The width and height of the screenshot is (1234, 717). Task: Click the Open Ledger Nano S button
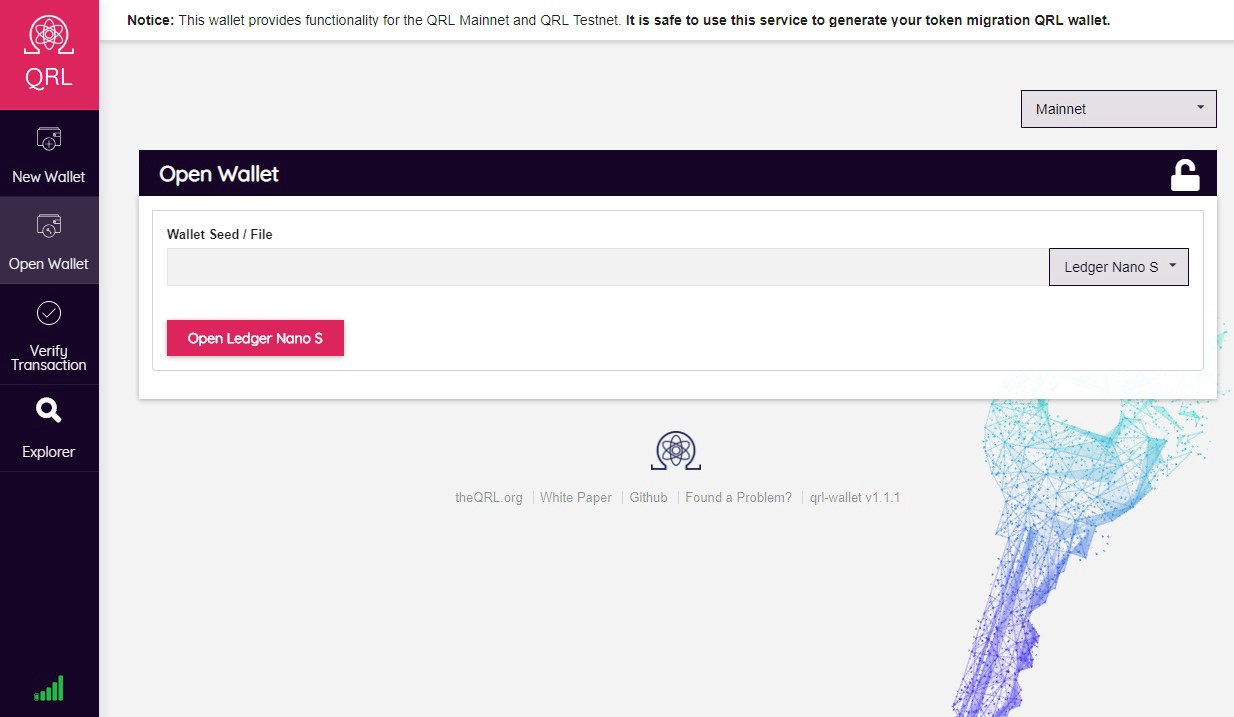(255, 338)
